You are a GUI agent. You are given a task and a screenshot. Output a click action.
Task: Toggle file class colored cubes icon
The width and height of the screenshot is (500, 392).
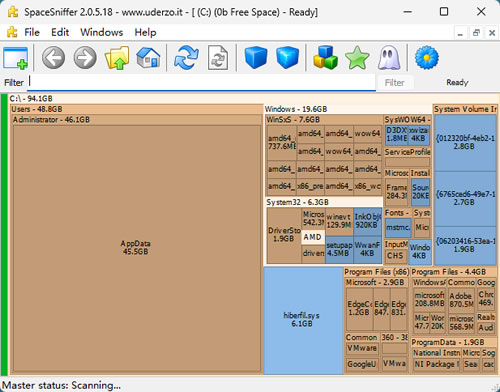pyautogui.click(x=325, y=58)
